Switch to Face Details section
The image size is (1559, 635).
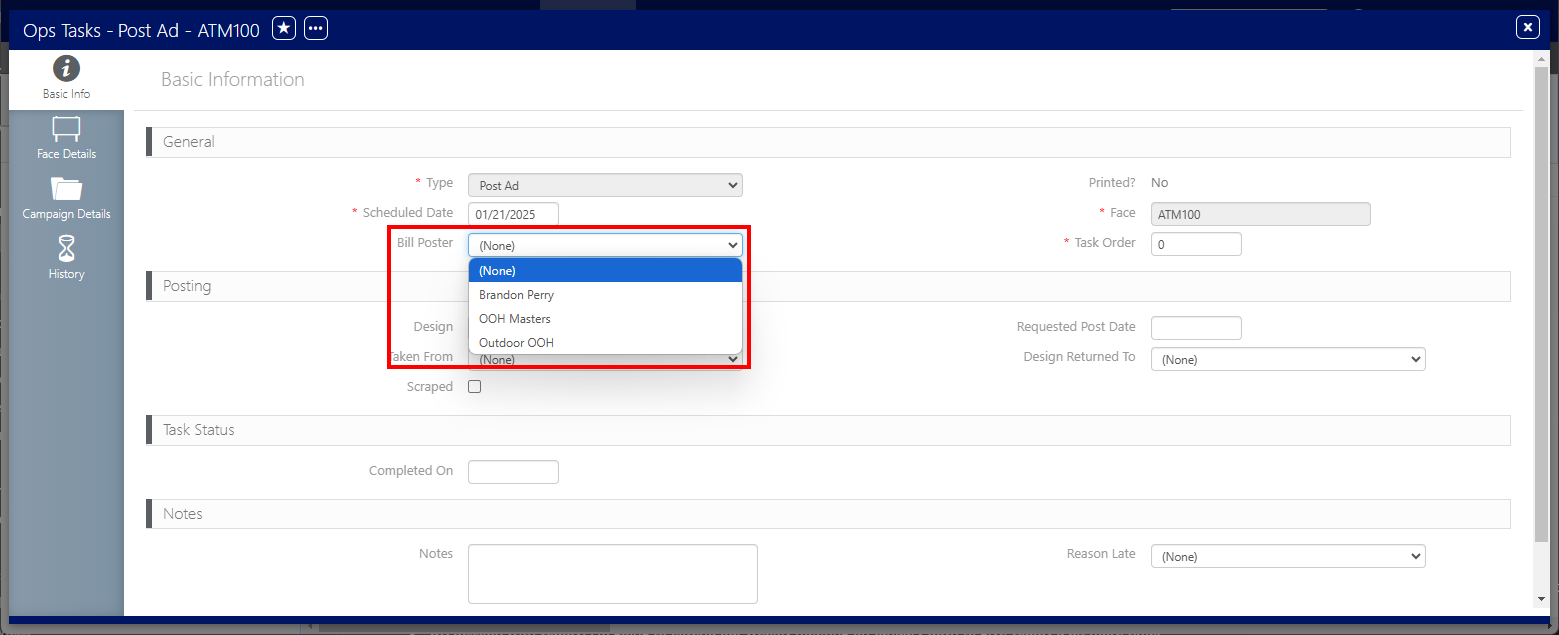click(x=66, y=139)
